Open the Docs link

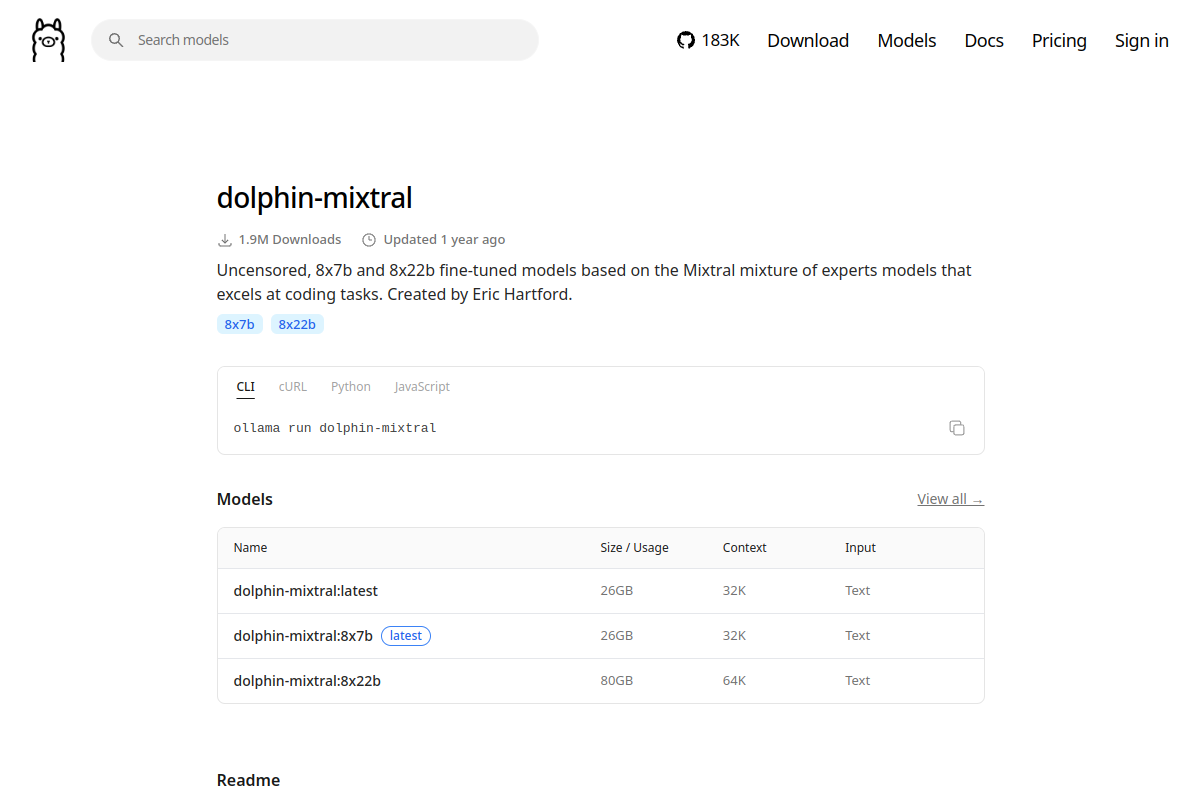[x=984, y=40]
